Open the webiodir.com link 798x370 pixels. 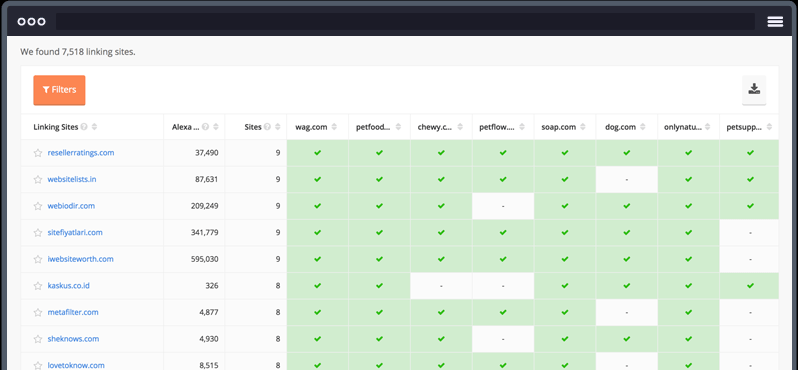tap(71, 206)
